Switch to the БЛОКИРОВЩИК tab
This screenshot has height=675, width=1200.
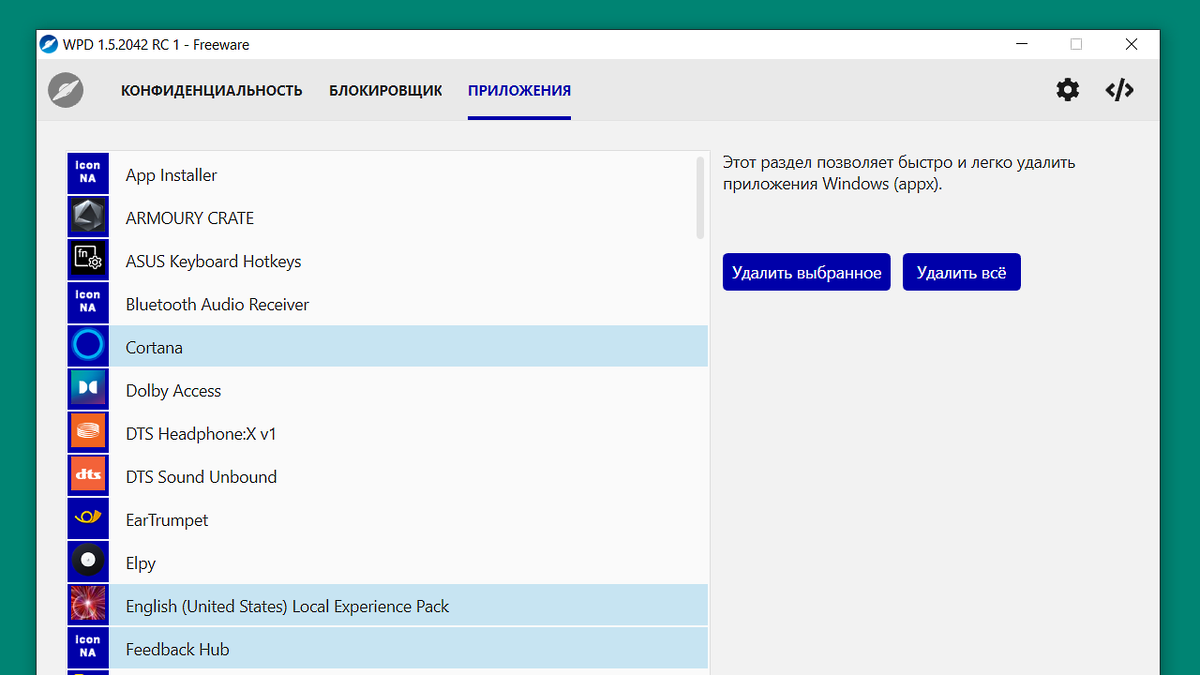(385, 90)
